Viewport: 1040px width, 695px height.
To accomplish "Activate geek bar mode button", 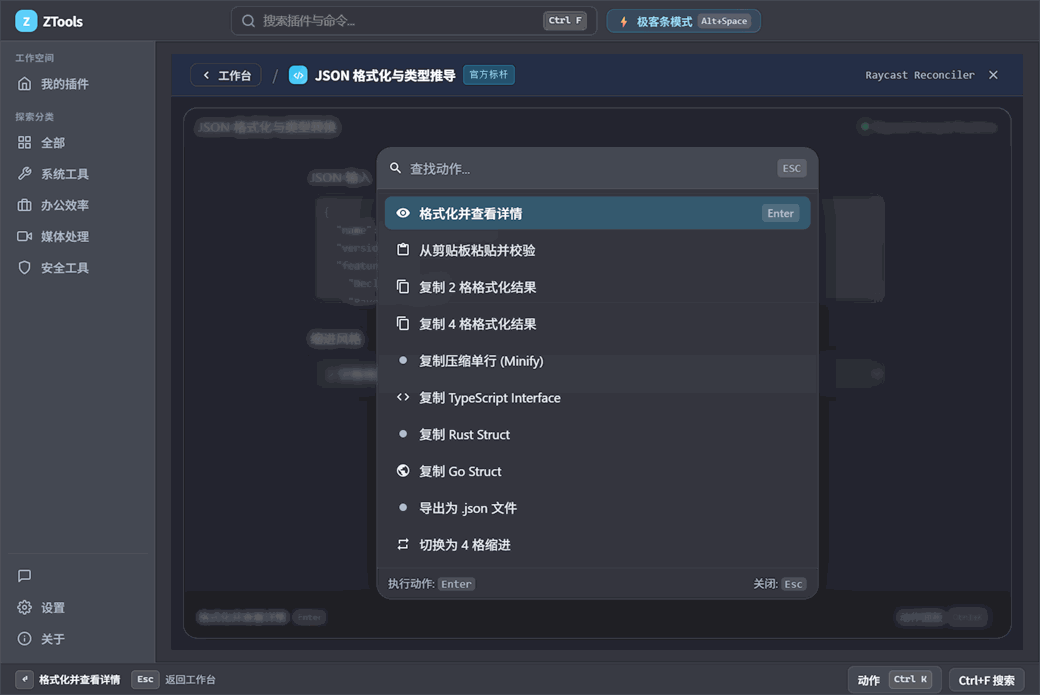I will coord(684,21).
